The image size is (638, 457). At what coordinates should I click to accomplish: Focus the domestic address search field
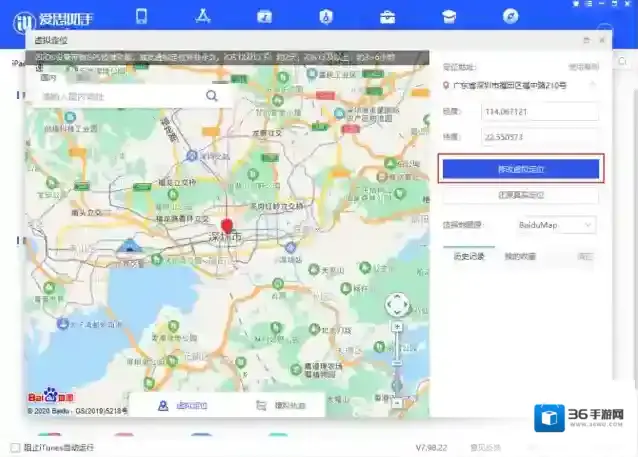pos(122,96)
